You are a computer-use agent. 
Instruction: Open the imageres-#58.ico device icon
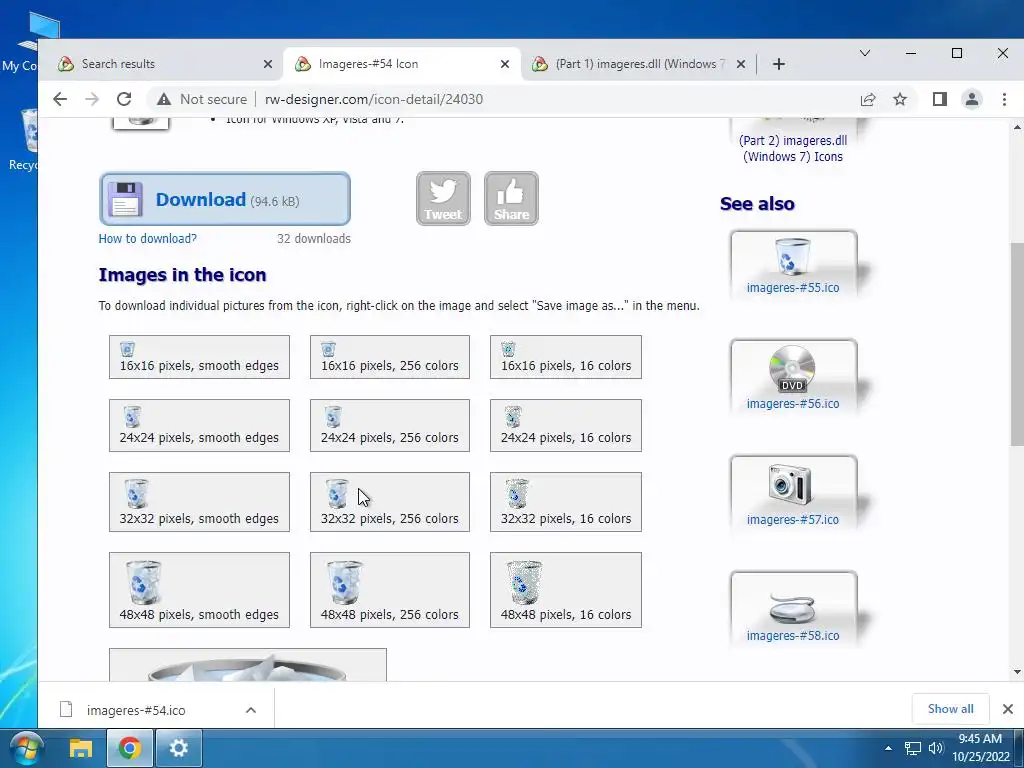[x=793, y=609]
